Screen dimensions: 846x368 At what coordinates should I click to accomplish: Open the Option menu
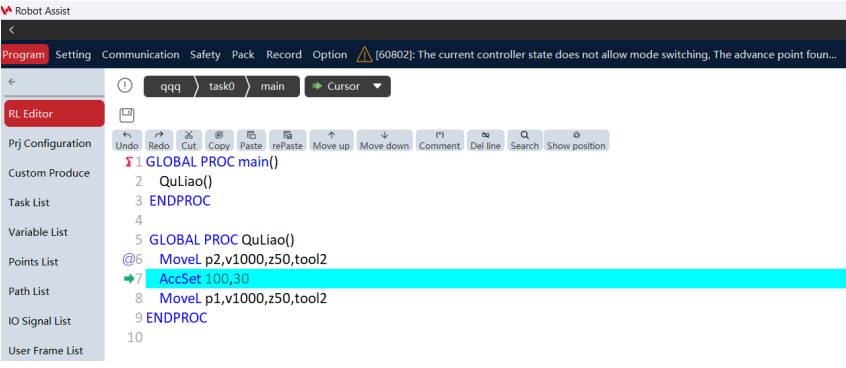[x=330, y=54]
